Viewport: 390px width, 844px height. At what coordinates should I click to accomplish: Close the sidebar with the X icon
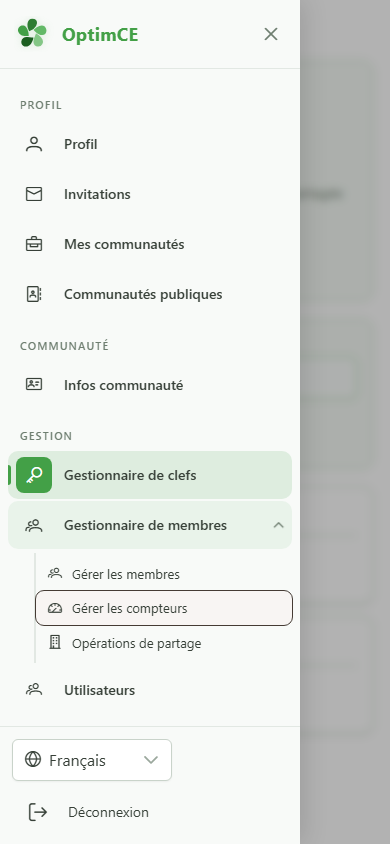[x=271, y=34]
